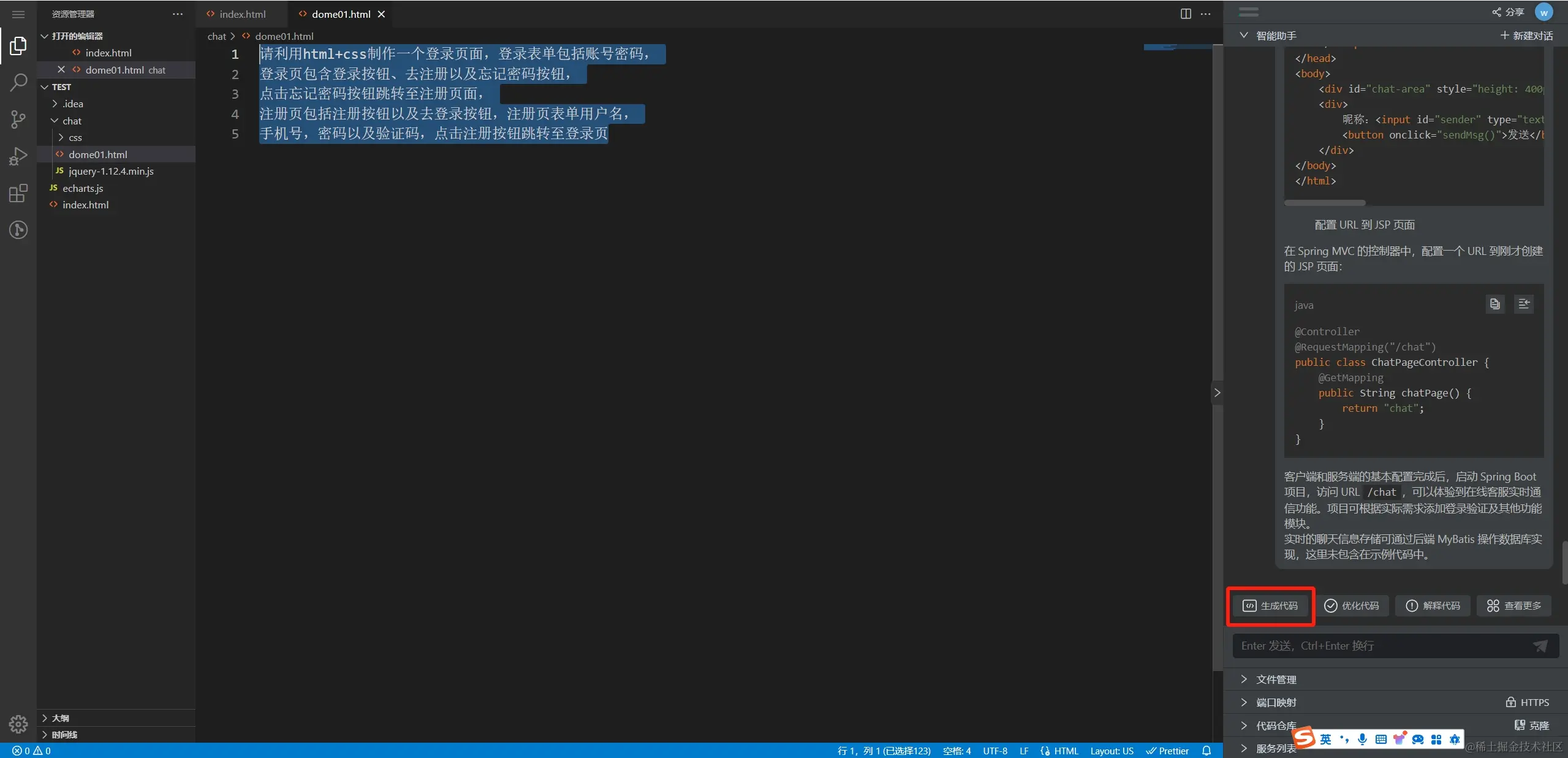Click the 生成代码 button
Image resolution: width=1568 pixels, height=758 pixels.
1270,605
